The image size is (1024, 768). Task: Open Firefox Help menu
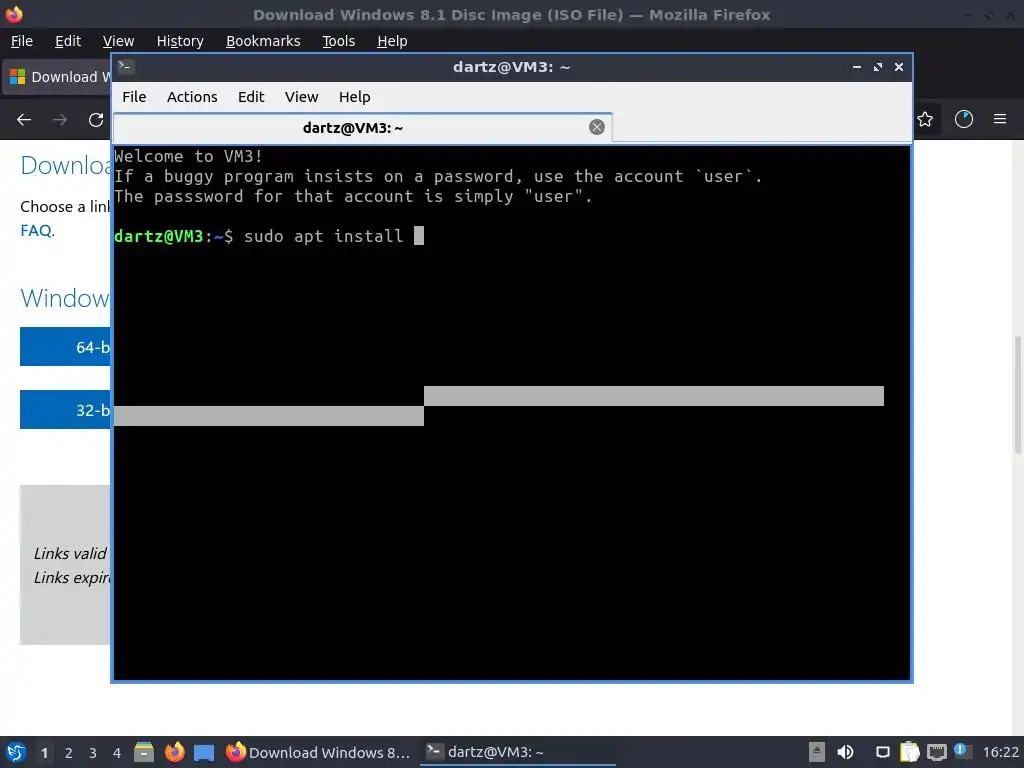(392, 41)
